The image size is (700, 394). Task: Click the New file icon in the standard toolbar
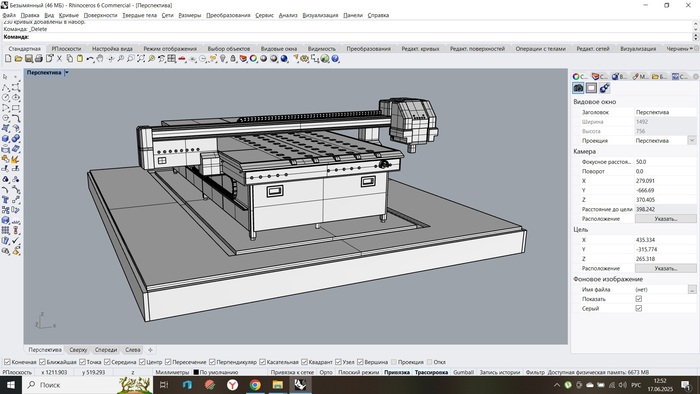tap(8, 58)
